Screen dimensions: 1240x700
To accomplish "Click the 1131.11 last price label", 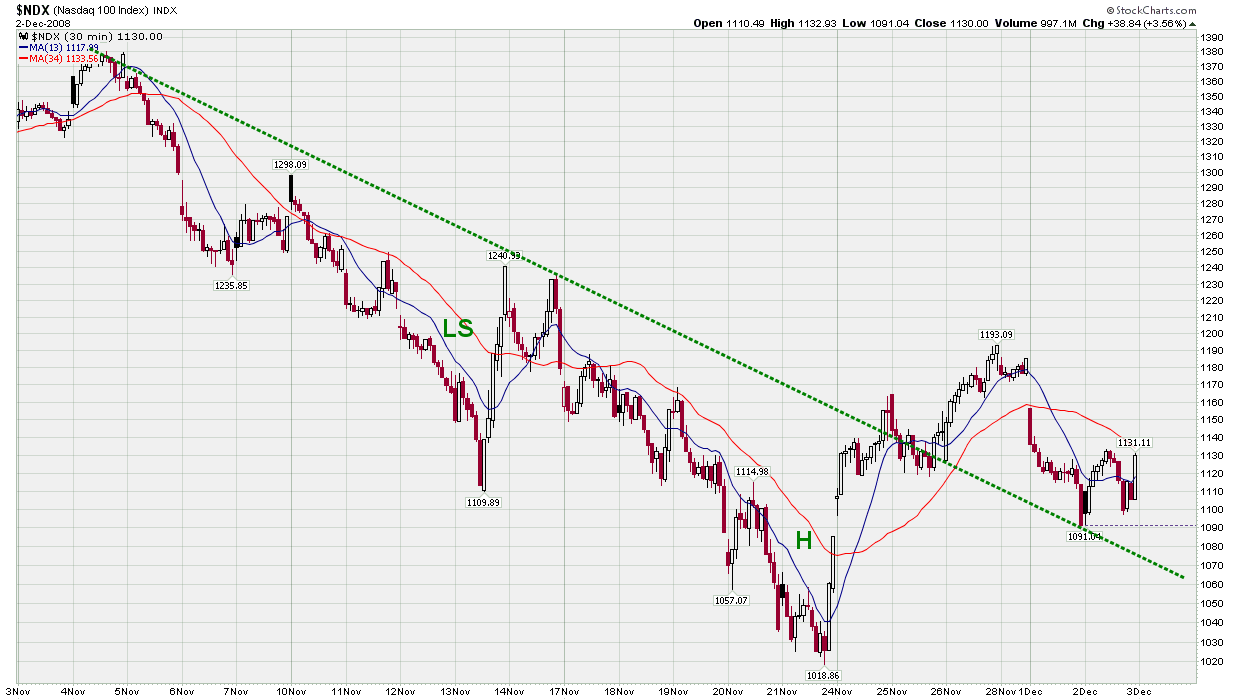I will click(x=1134, y=442).
